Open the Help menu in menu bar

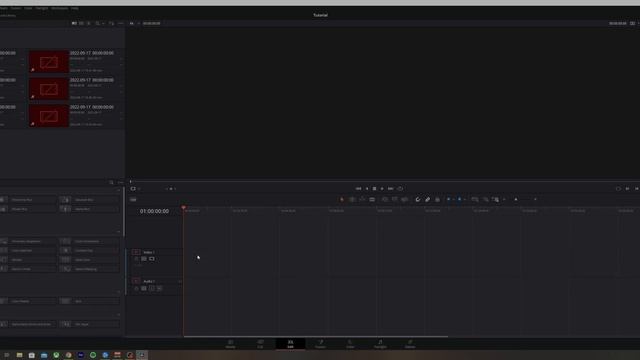[x=75, y=8]
